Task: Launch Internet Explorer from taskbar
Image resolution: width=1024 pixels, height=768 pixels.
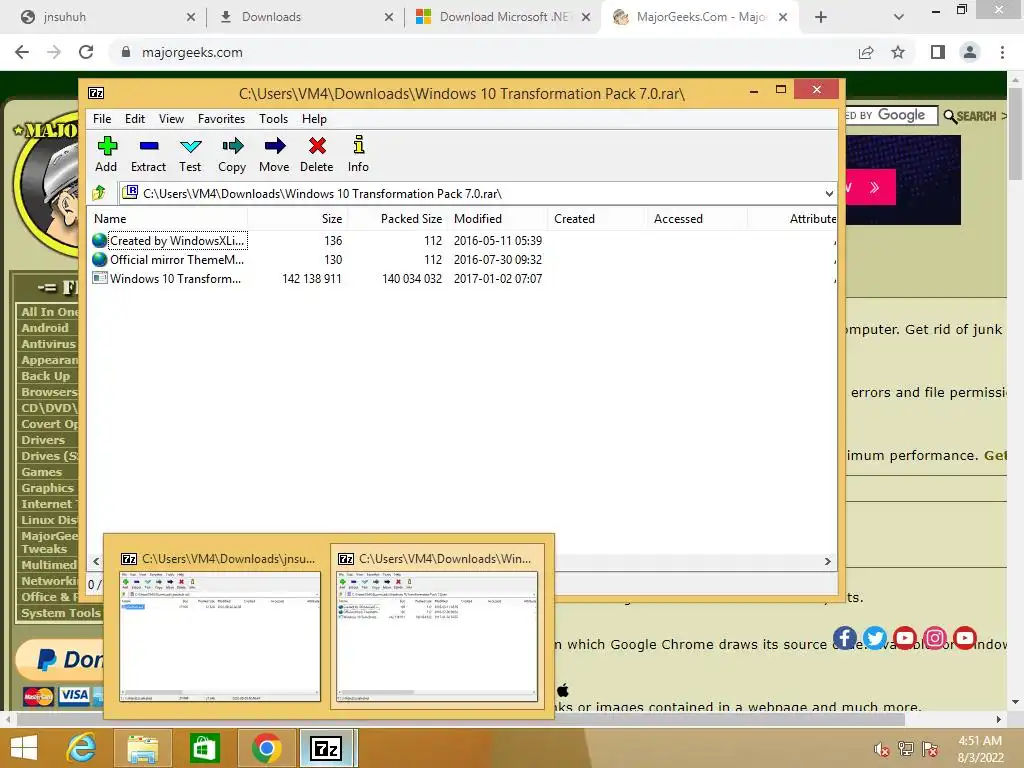Action: point(82,748)
